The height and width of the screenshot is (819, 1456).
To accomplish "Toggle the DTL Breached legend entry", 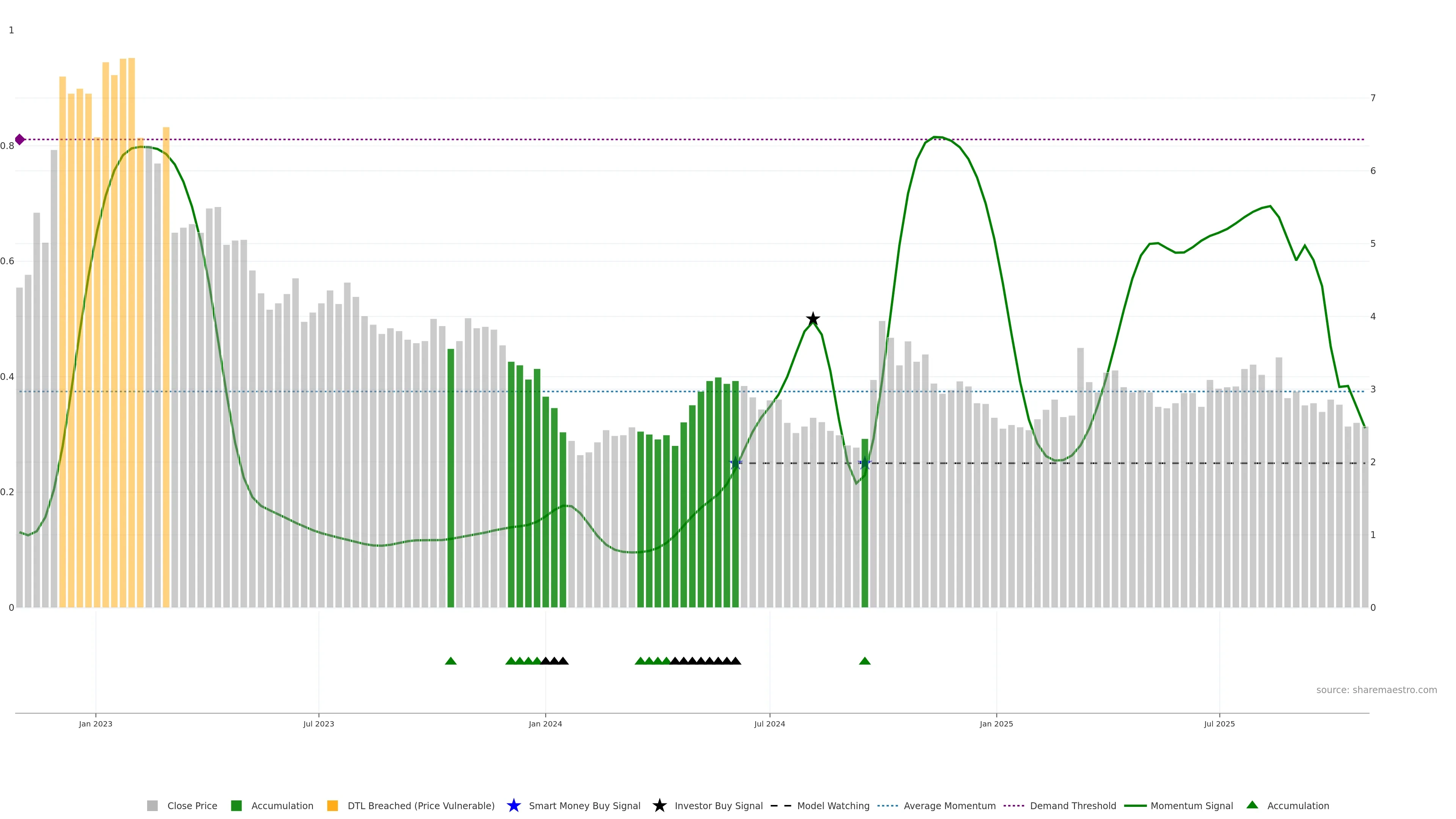I will coord(420,806).
